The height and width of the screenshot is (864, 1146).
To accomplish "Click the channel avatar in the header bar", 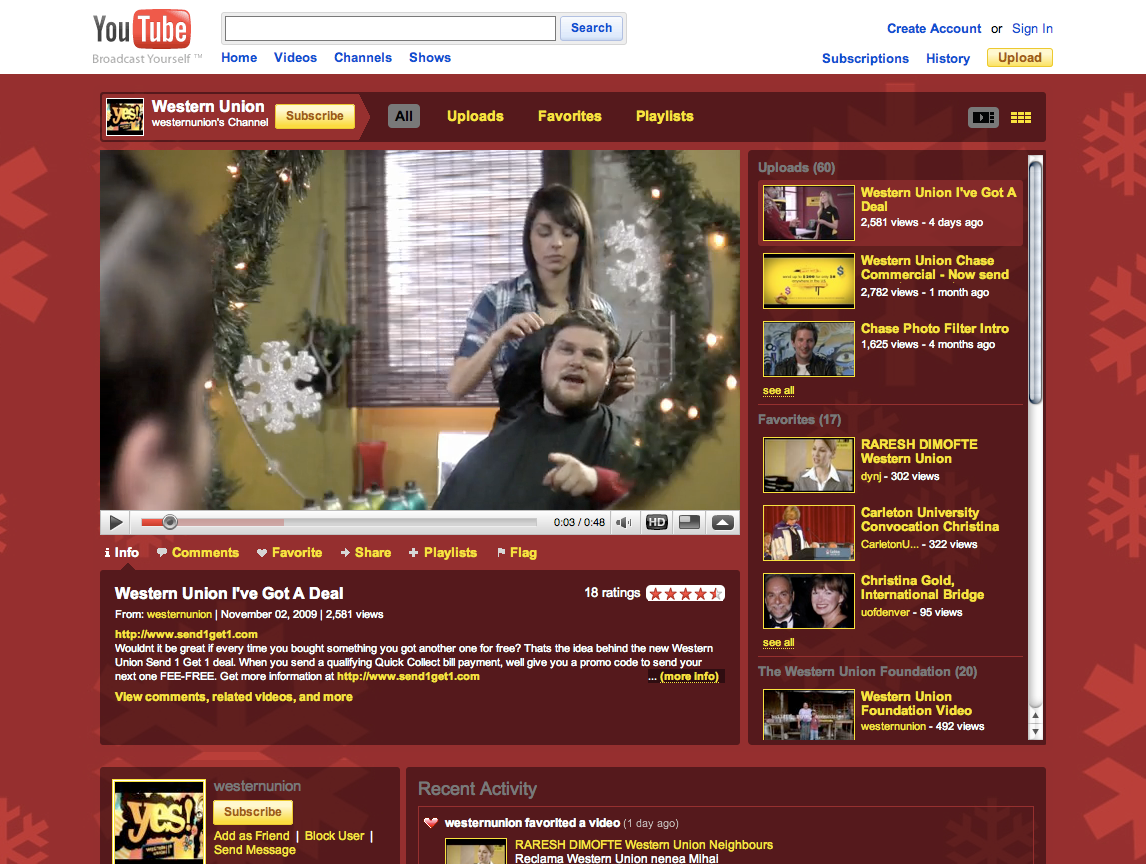I will coord(125,117).
